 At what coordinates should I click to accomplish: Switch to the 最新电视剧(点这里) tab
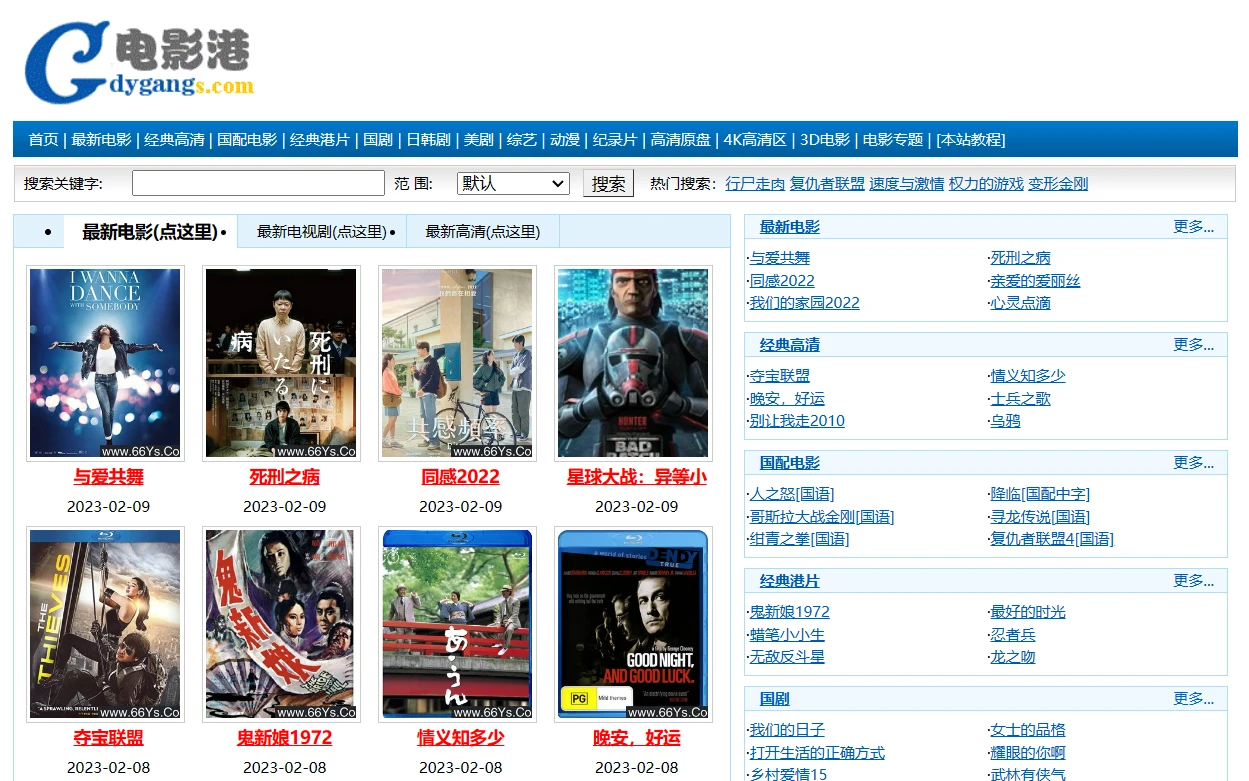320,231
